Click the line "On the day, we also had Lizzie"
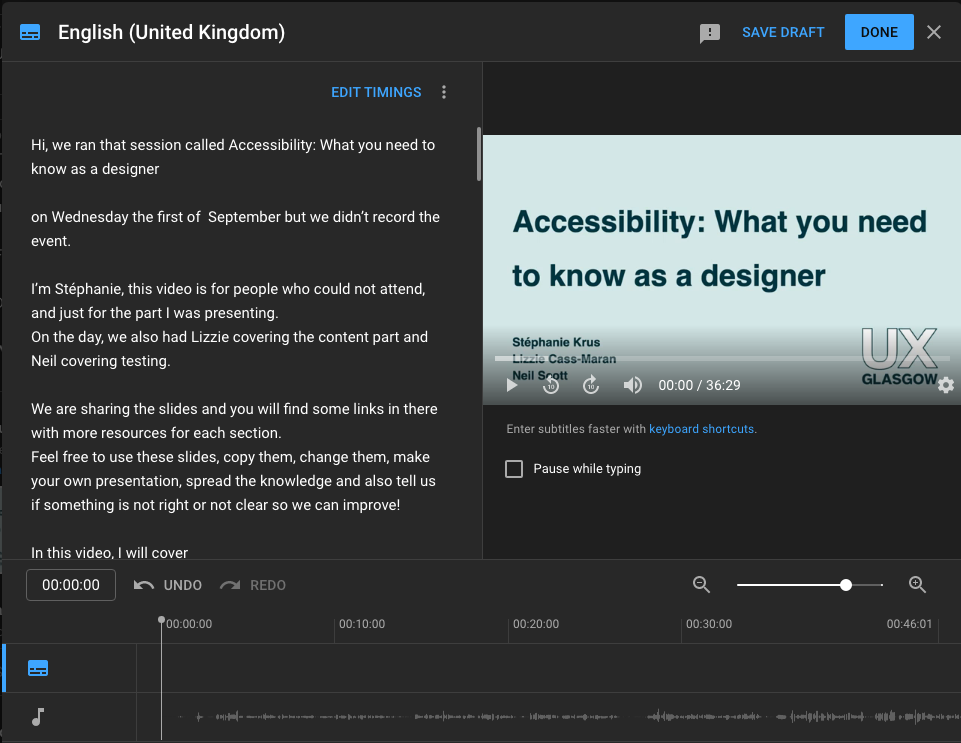Viewport: 961px width, 743px height. [x=229, y=337]
